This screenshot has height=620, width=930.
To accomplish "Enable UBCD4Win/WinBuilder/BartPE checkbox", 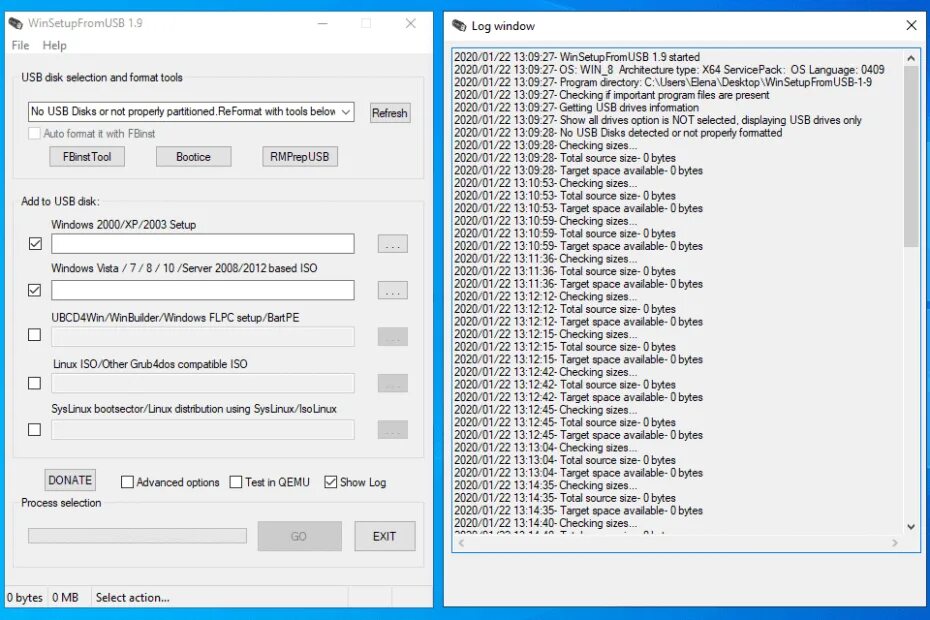I will click(x=34, y=335).
